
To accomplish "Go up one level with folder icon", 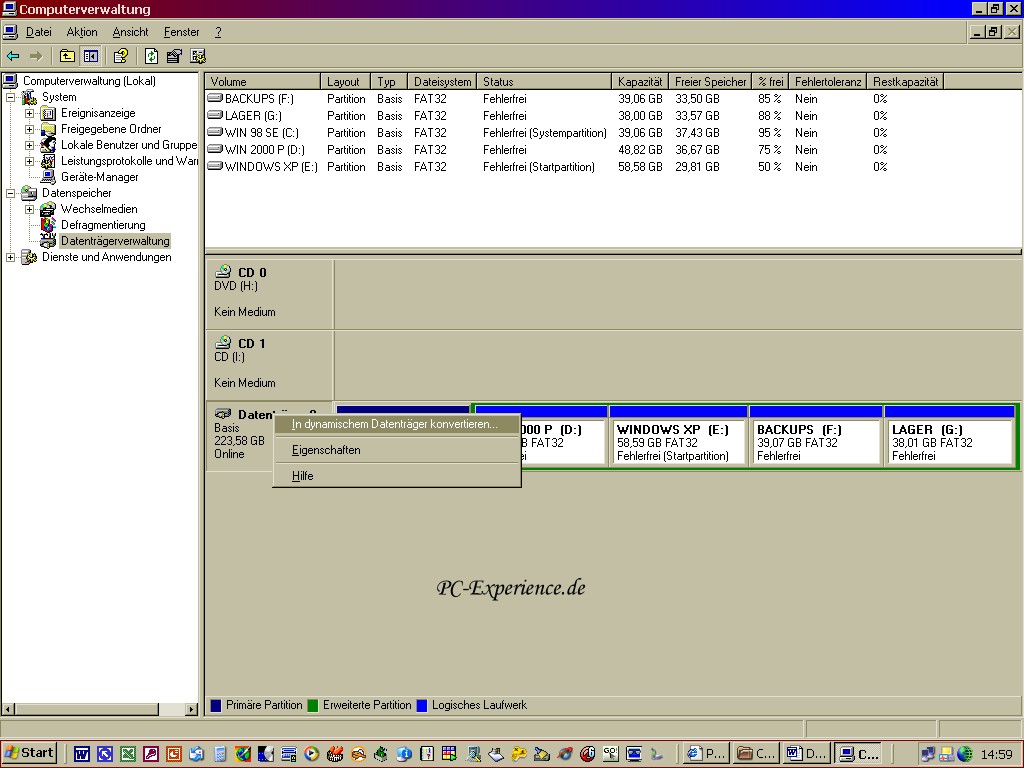I will click(67, 56).
